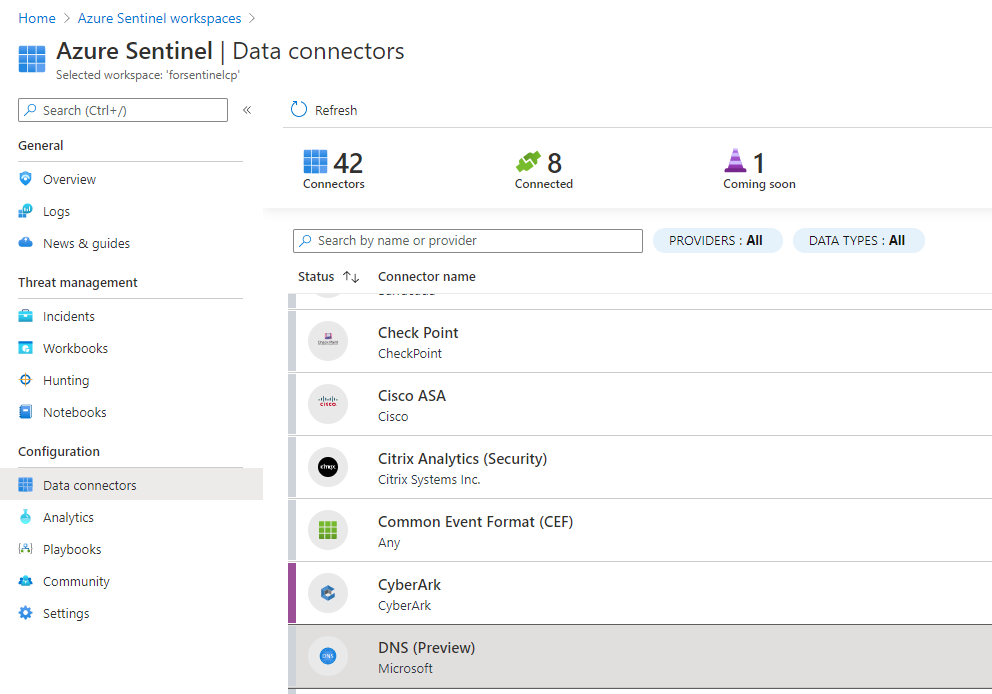Screen dimensions: 992x694
Task: Click the purple Coming soon cone icon
Action: pos(735,161)
